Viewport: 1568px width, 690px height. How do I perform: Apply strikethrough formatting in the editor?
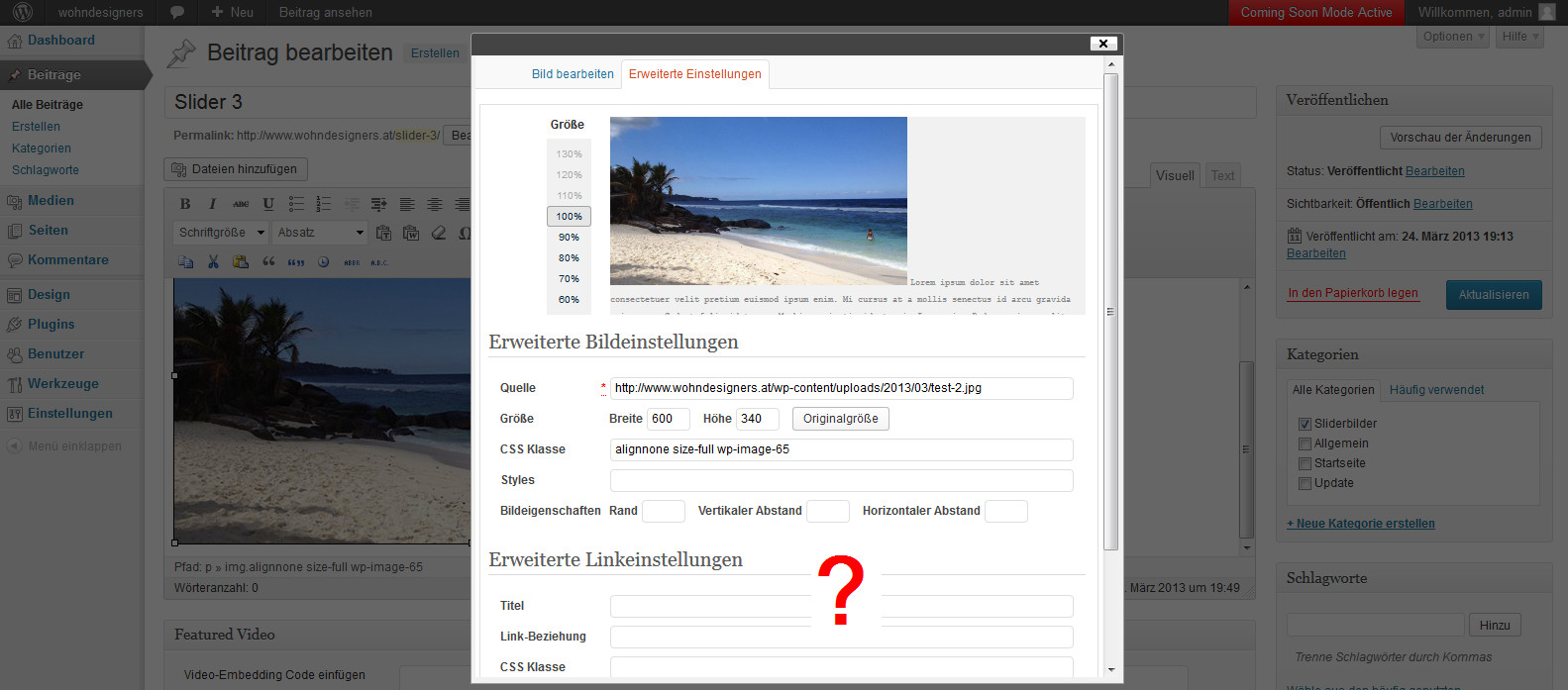241,204
